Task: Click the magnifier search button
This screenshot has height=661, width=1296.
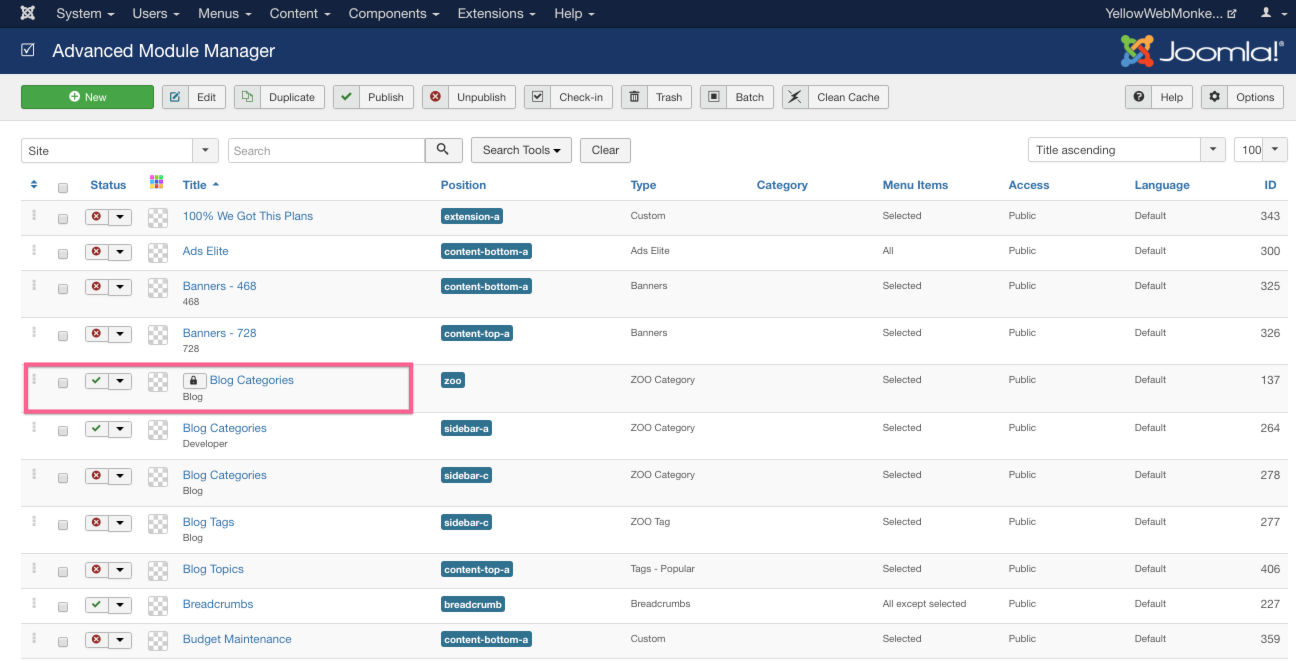Action: (443, 150)
